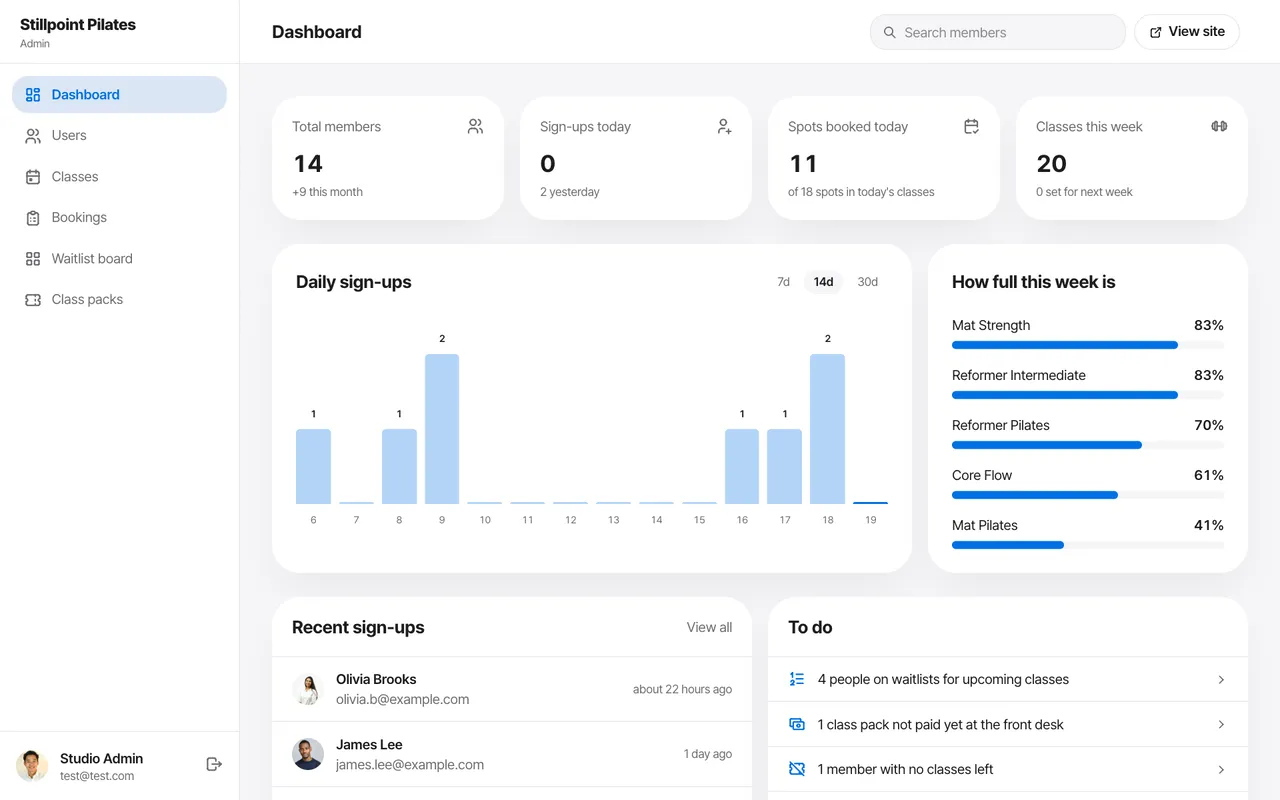
Task: Click the logout icon beside Studio Admin
Action: point(213,764)
